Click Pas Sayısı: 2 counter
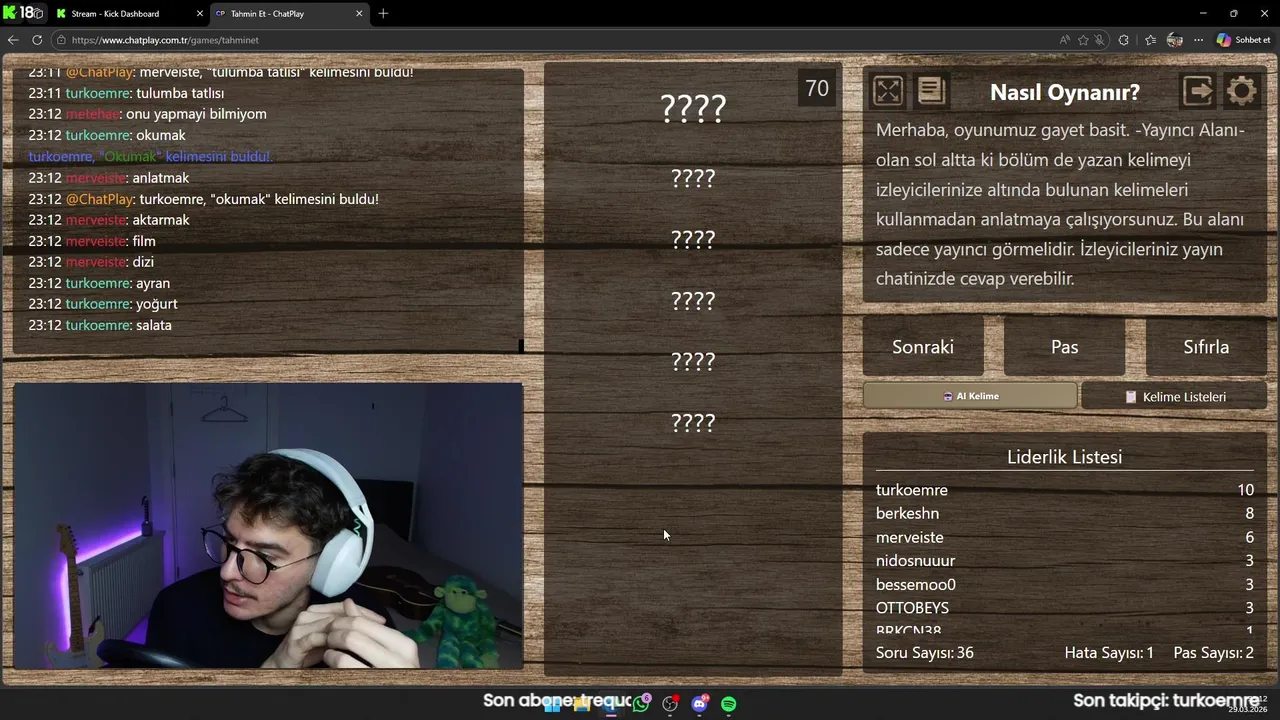Viewport: 1280px width, 720px height. [x=1213, y=653]
